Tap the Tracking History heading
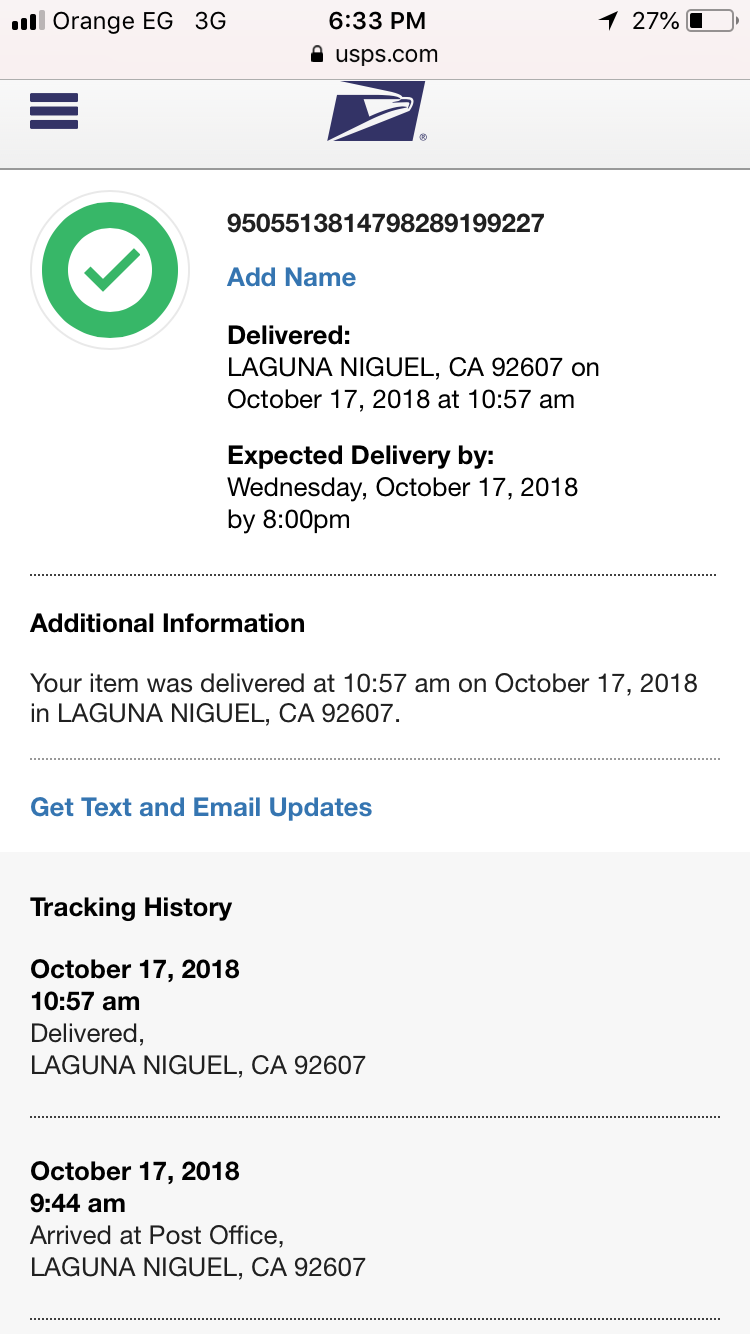Viewport: 750px width, 1334px height. 131,907
